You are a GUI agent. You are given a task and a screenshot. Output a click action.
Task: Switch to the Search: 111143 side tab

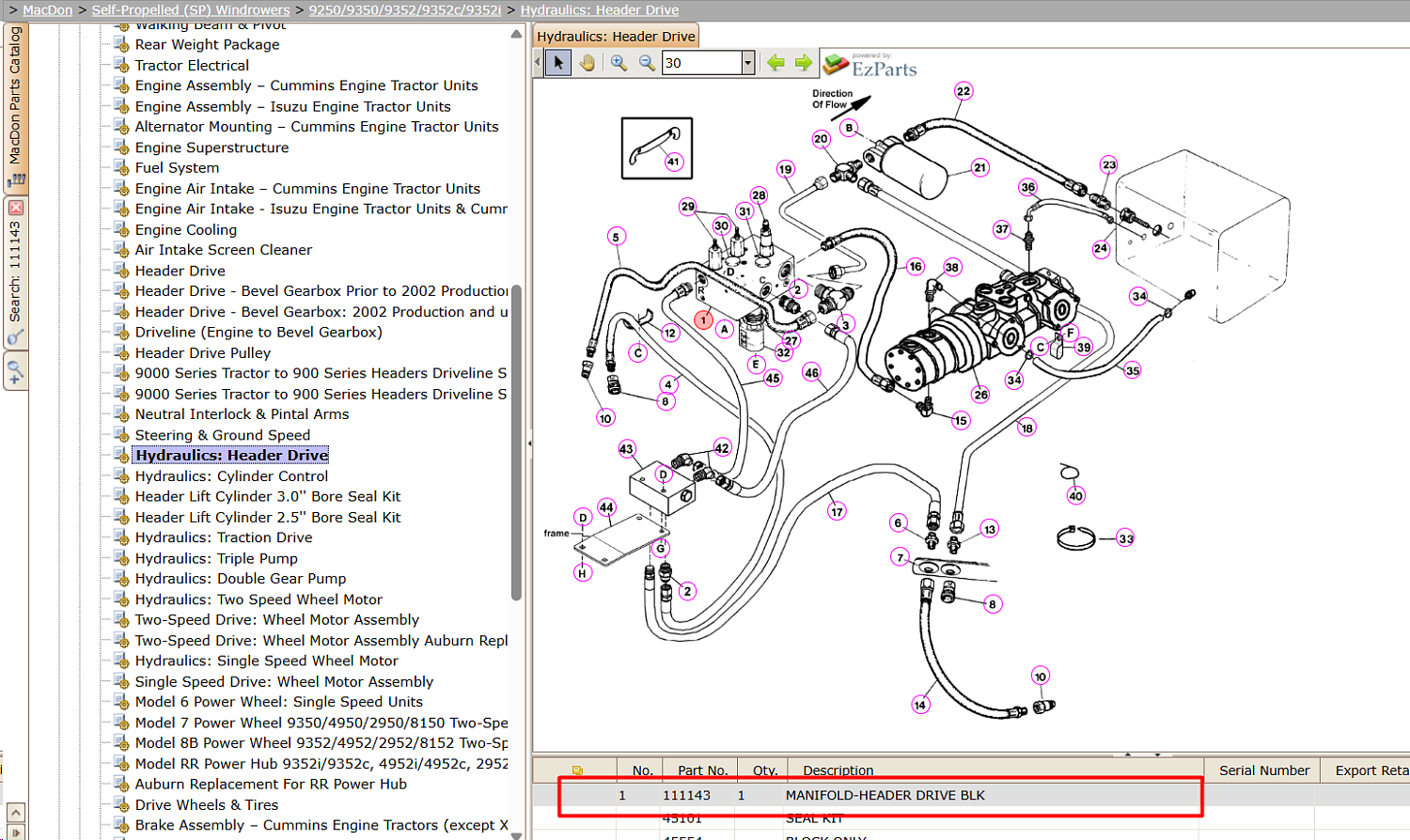[15, 272]
